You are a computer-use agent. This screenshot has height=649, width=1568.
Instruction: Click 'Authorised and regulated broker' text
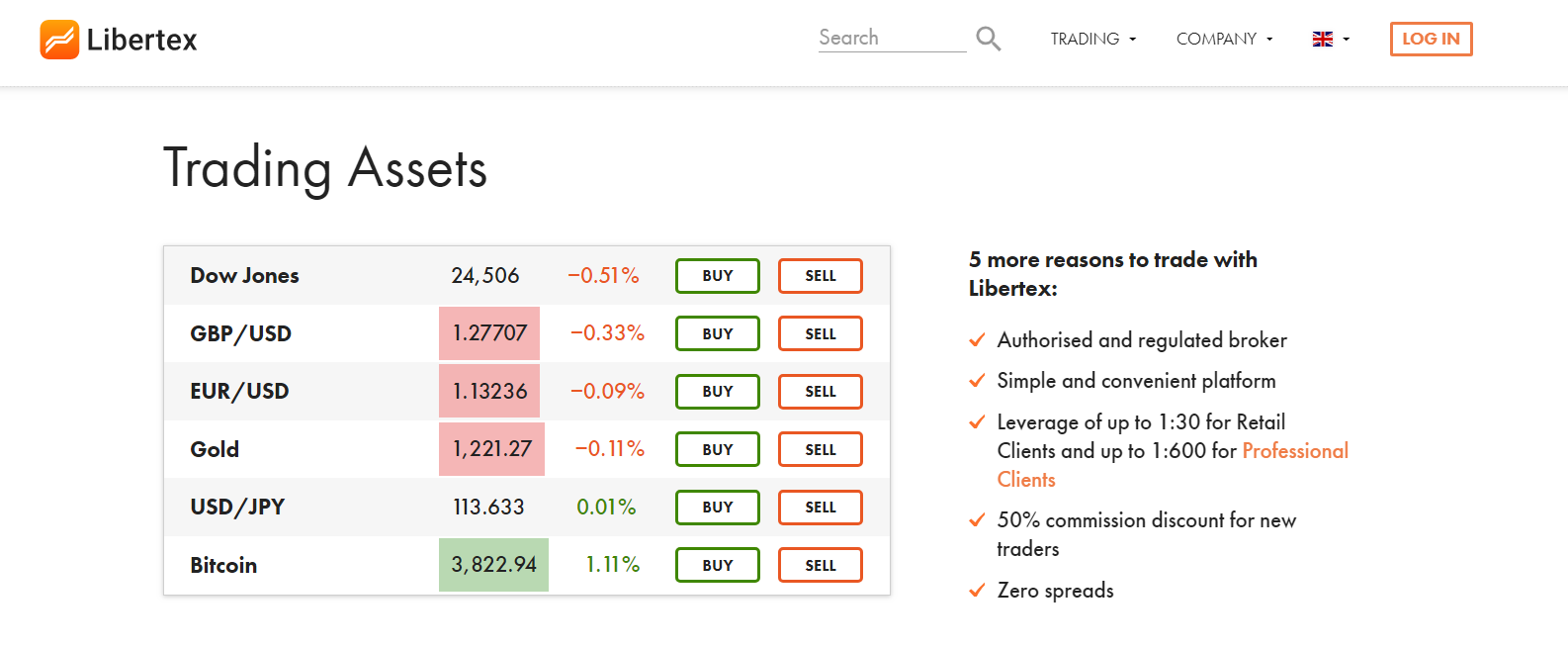pyautogui.click(x=1142, y=340)
